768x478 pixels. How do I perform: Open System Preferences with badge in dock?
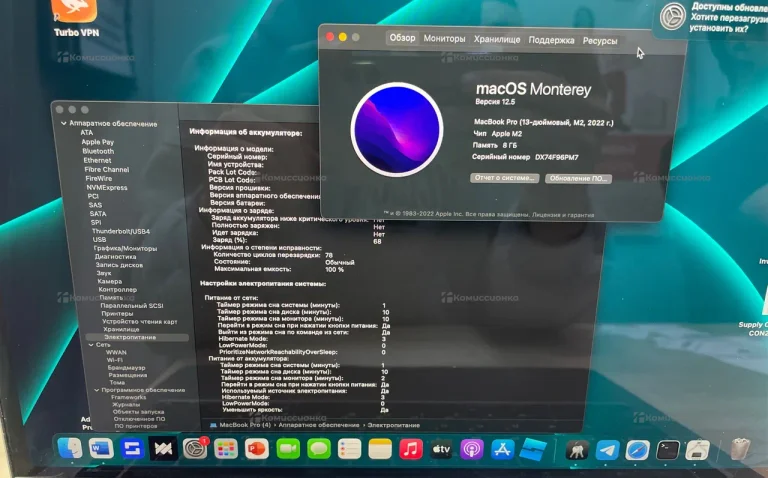click(x=195, y=449)
